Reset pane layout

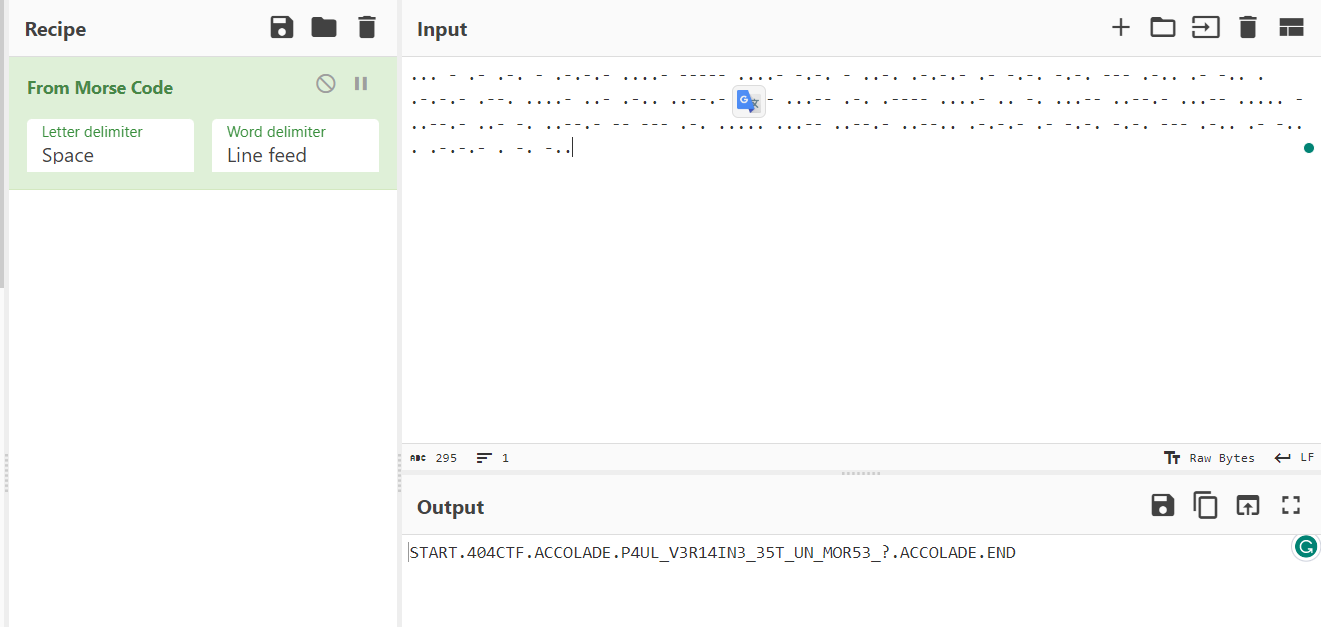coord(1291,28)
